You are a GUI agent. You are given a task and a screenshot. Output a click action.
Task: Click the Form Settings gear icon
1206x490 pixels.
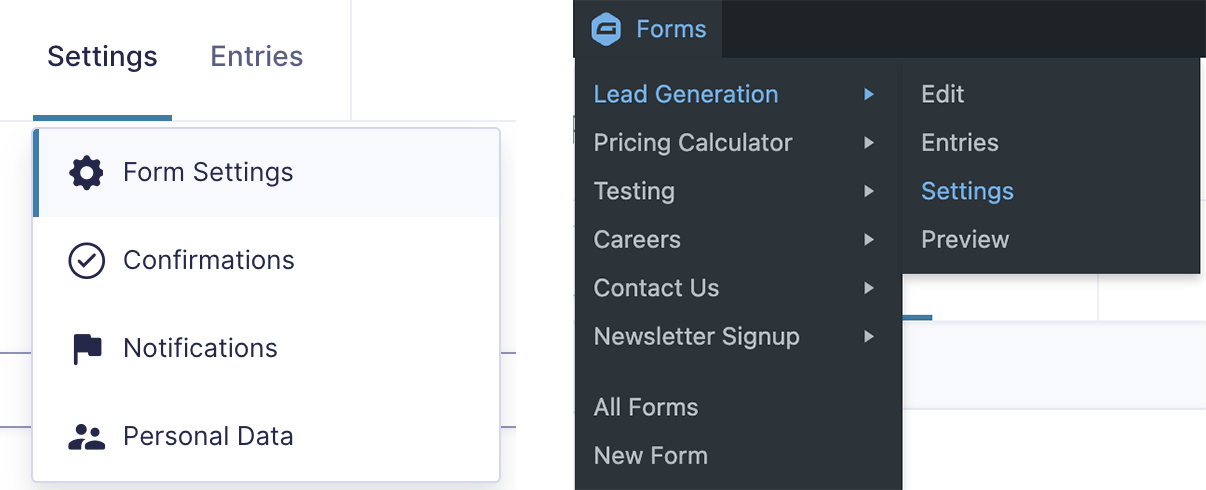[86, 173]
